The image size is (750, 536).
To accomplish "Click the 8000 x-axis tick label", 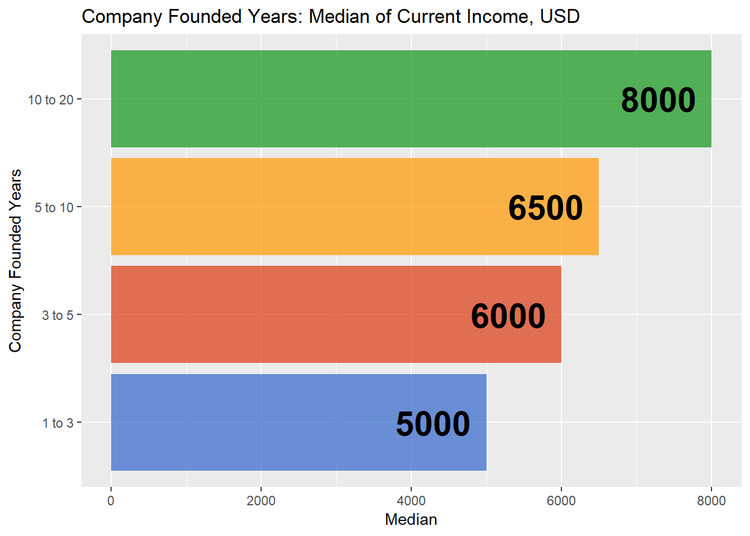I will [x=711, y=499].
